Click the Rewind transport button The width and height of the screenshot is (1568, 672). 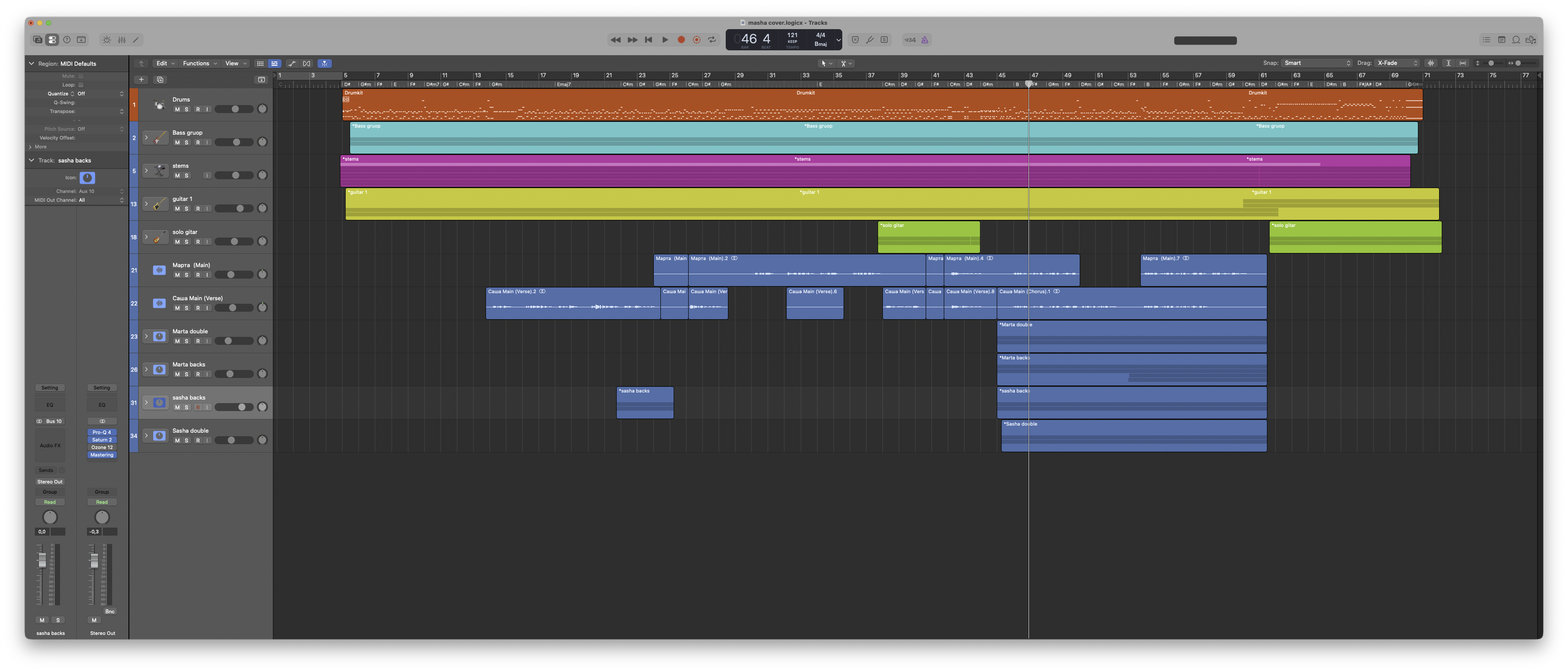point(615,40)
